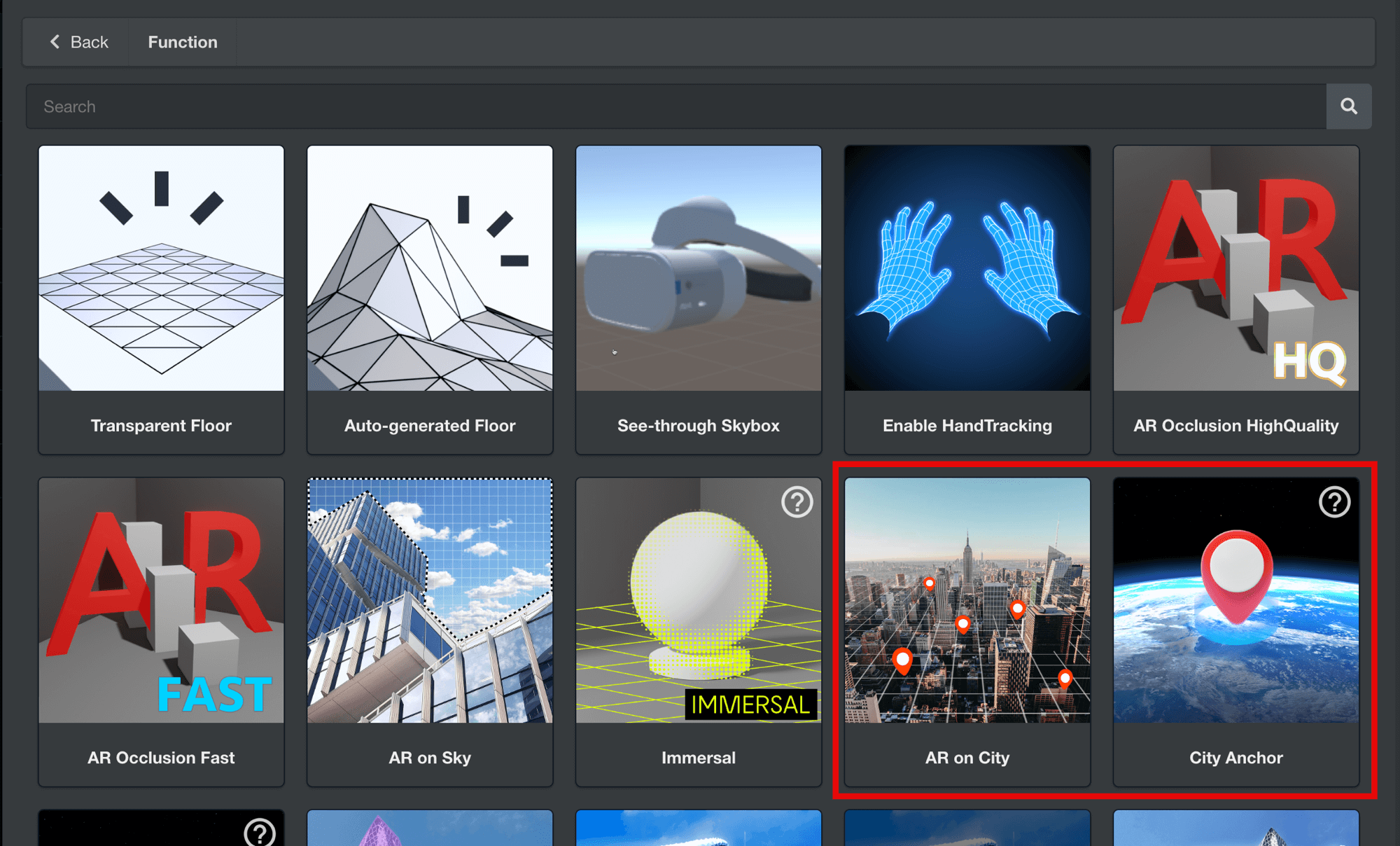The height and width of the screenshot is (846, 1400).
Task: Click the Function tab label
Action: pos(183,42)
